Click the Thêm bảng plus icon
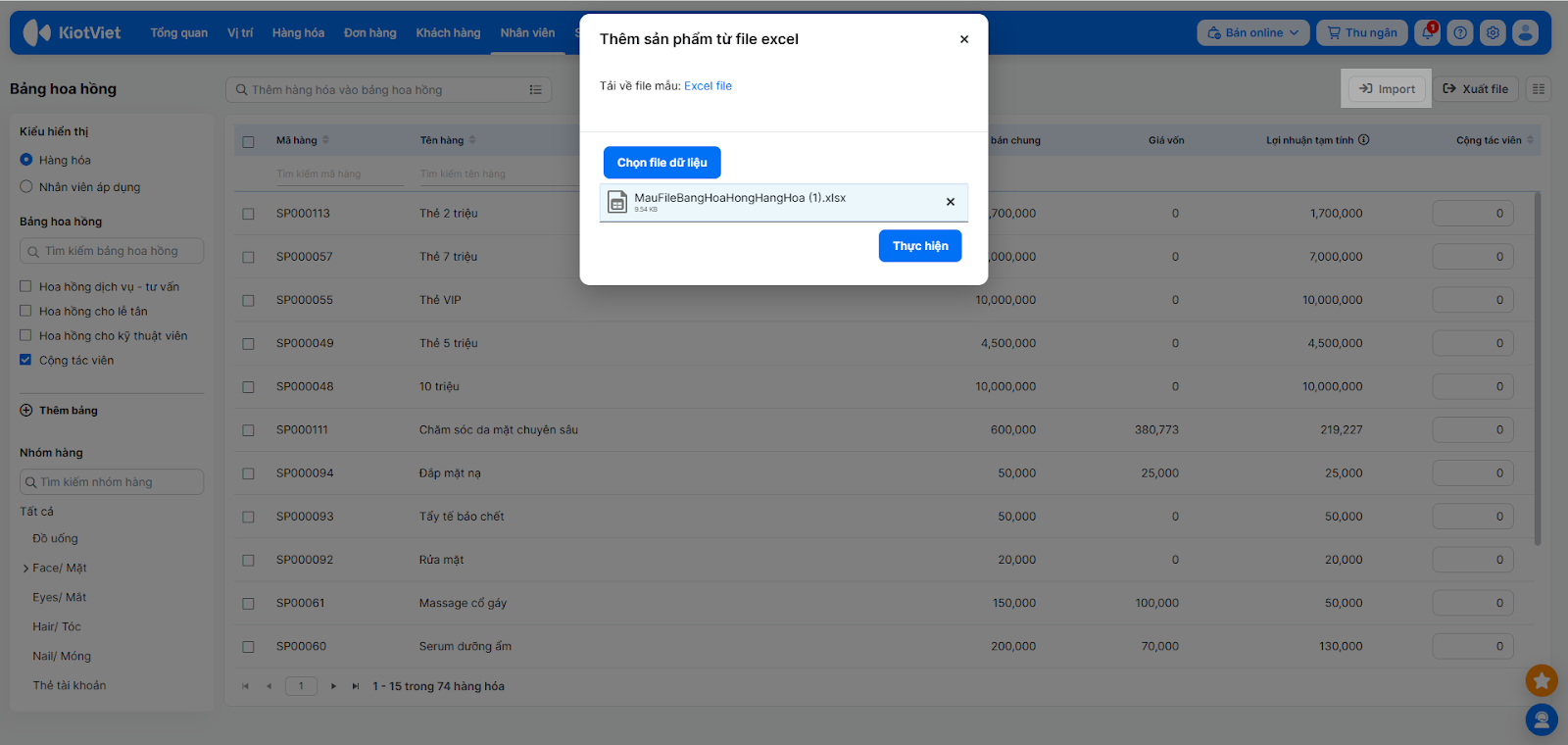1568x745 pixels. (x=26, y=411)
